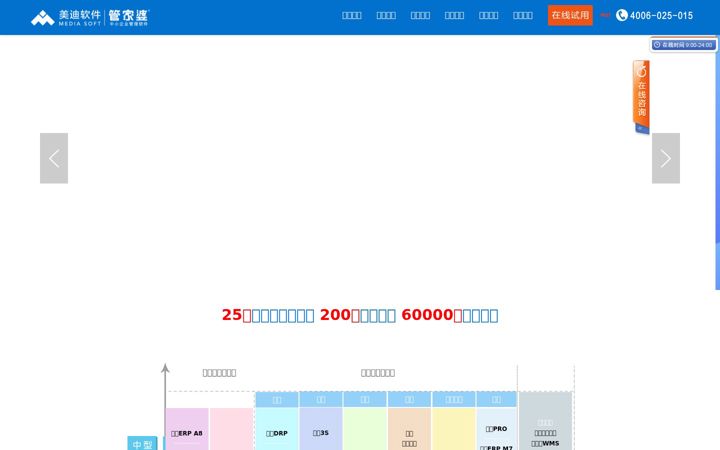Open the vertical 在线咨询 chat banner

tap(641, 96)
